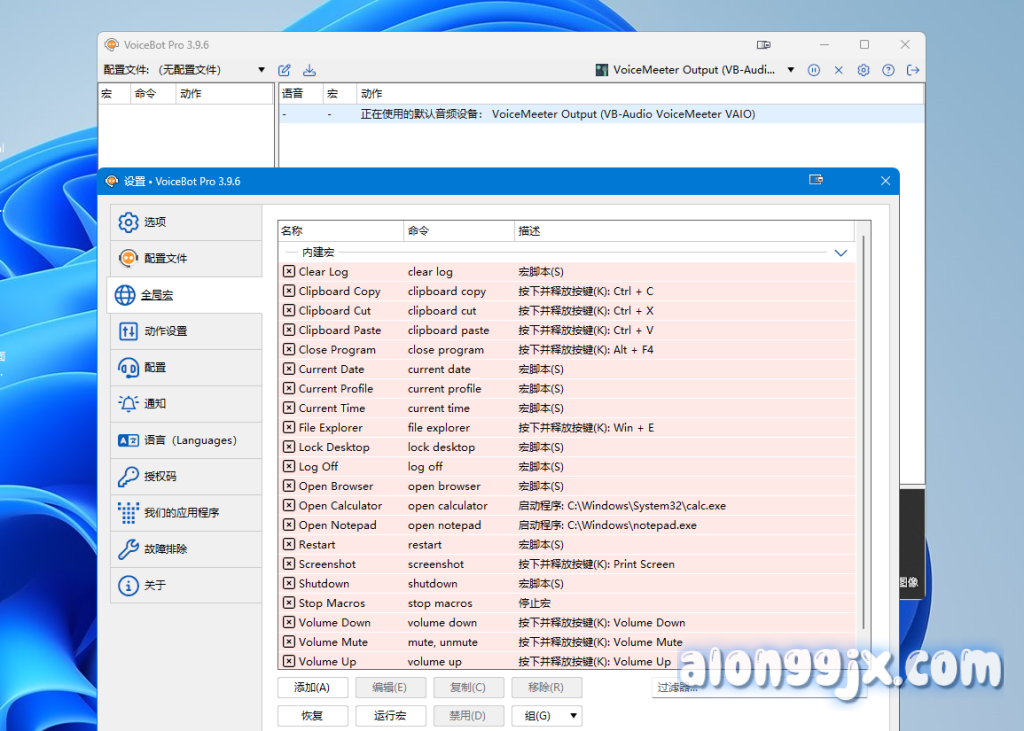1024x731 pixels.
Task: Open the VoiceMeeter Output audio device dropdown
Action: [790, 70]
